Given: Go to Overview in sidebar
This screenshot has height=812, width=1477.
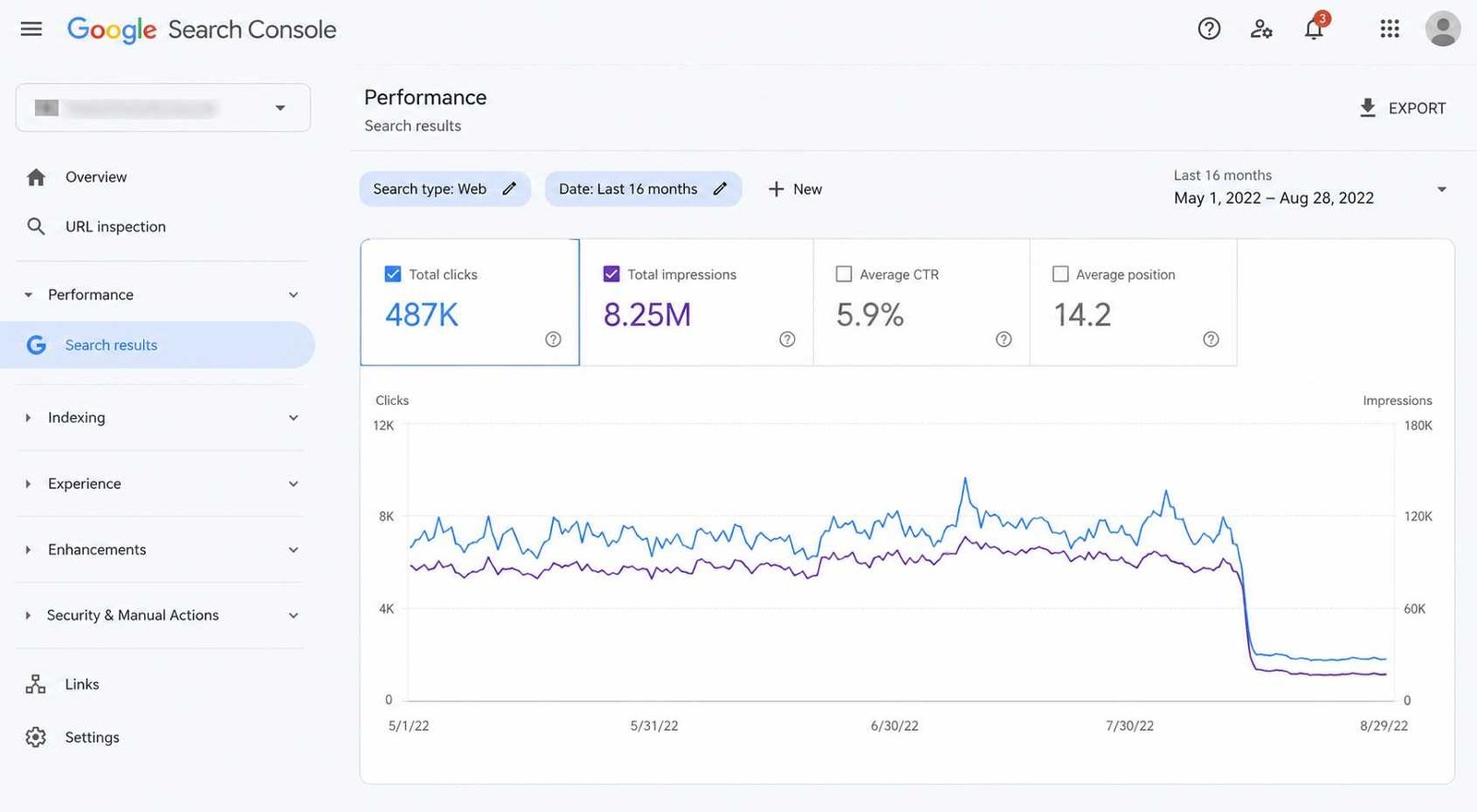Looking at the screenshot, I should 96,177.
